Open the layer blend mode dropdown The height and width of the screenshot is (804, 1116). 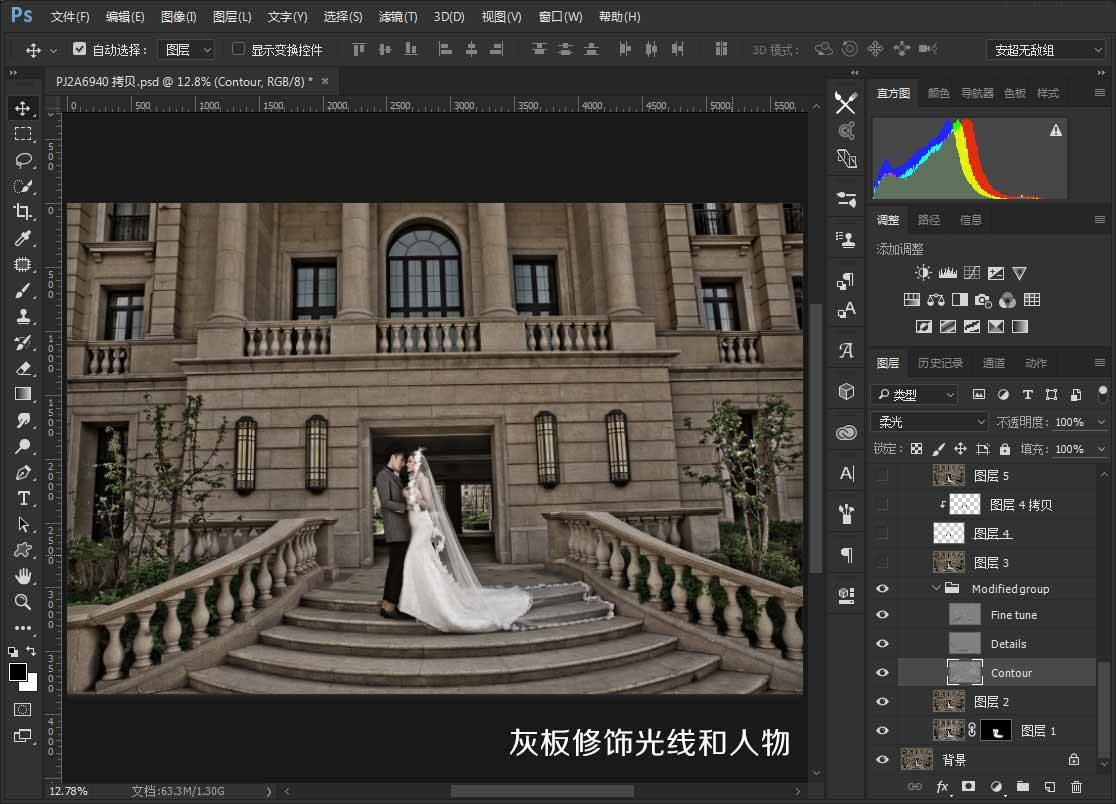coord(928,421)
